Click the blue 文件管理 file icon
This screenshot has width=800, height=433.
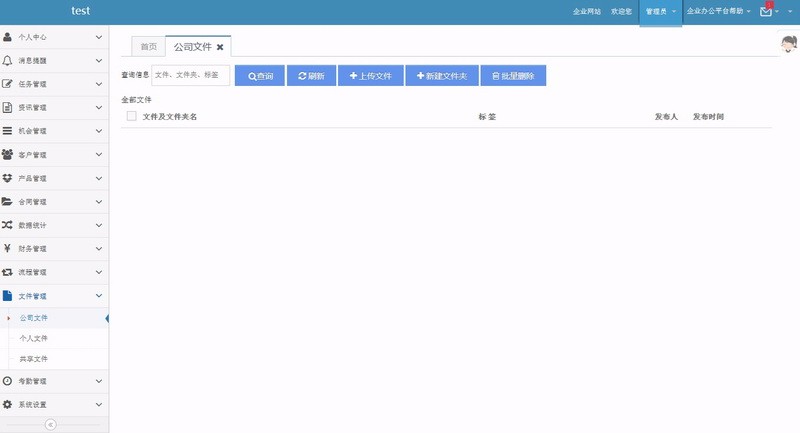click(7, 296)
